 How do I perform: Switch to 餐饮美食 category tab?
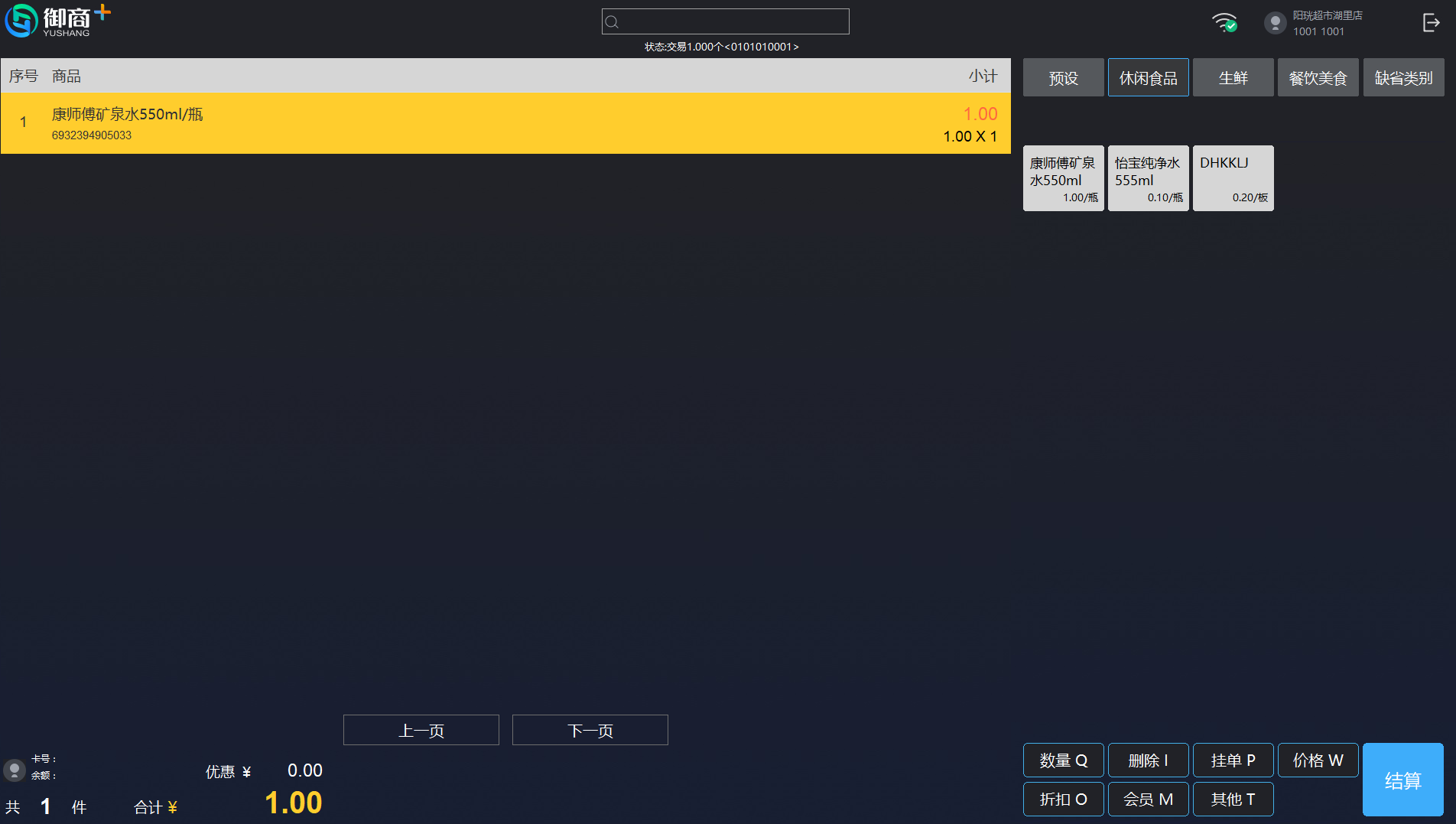coord(1318,78)
